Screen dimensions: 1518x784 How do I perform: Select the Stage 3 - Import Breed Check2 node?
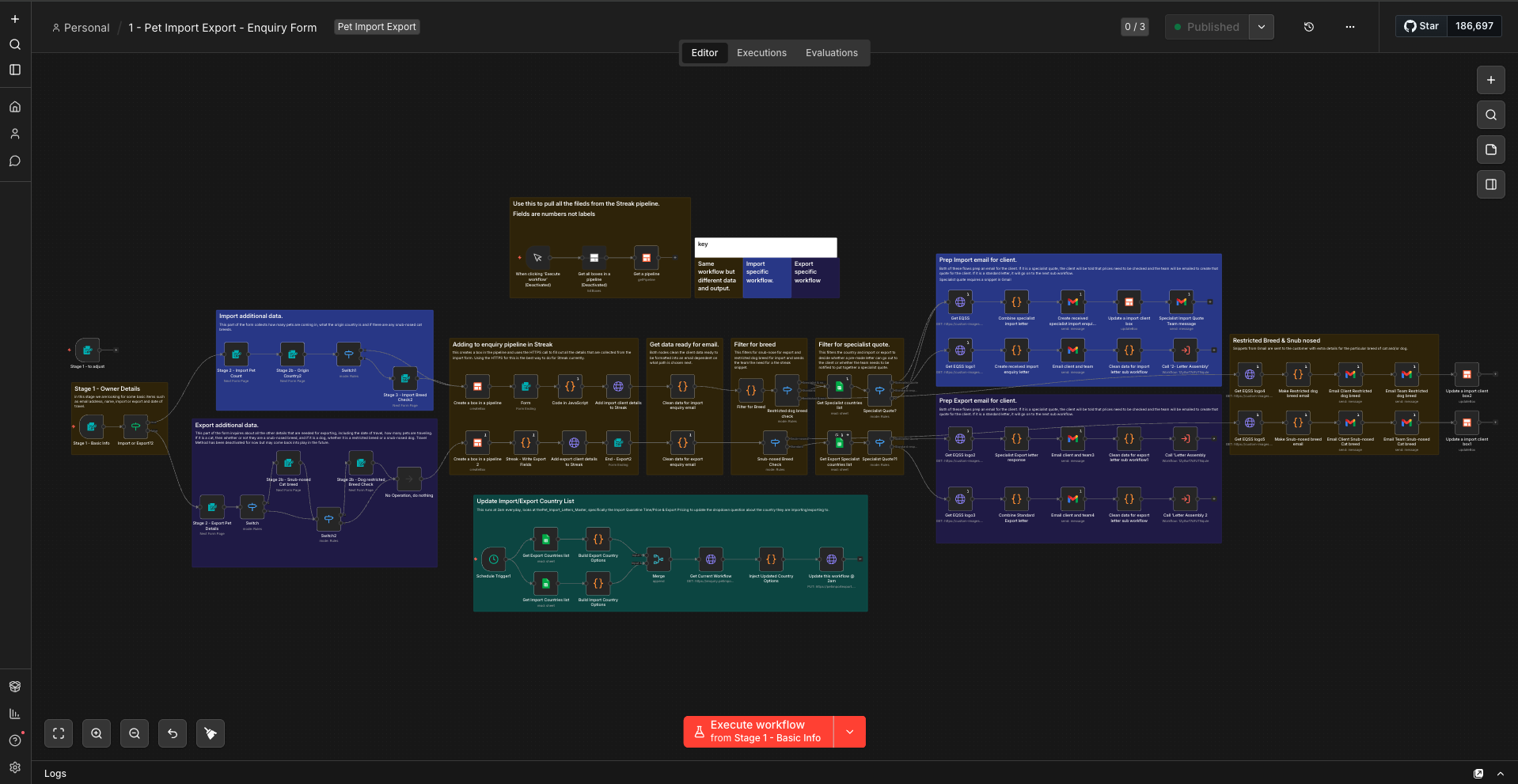click(404, 379)
